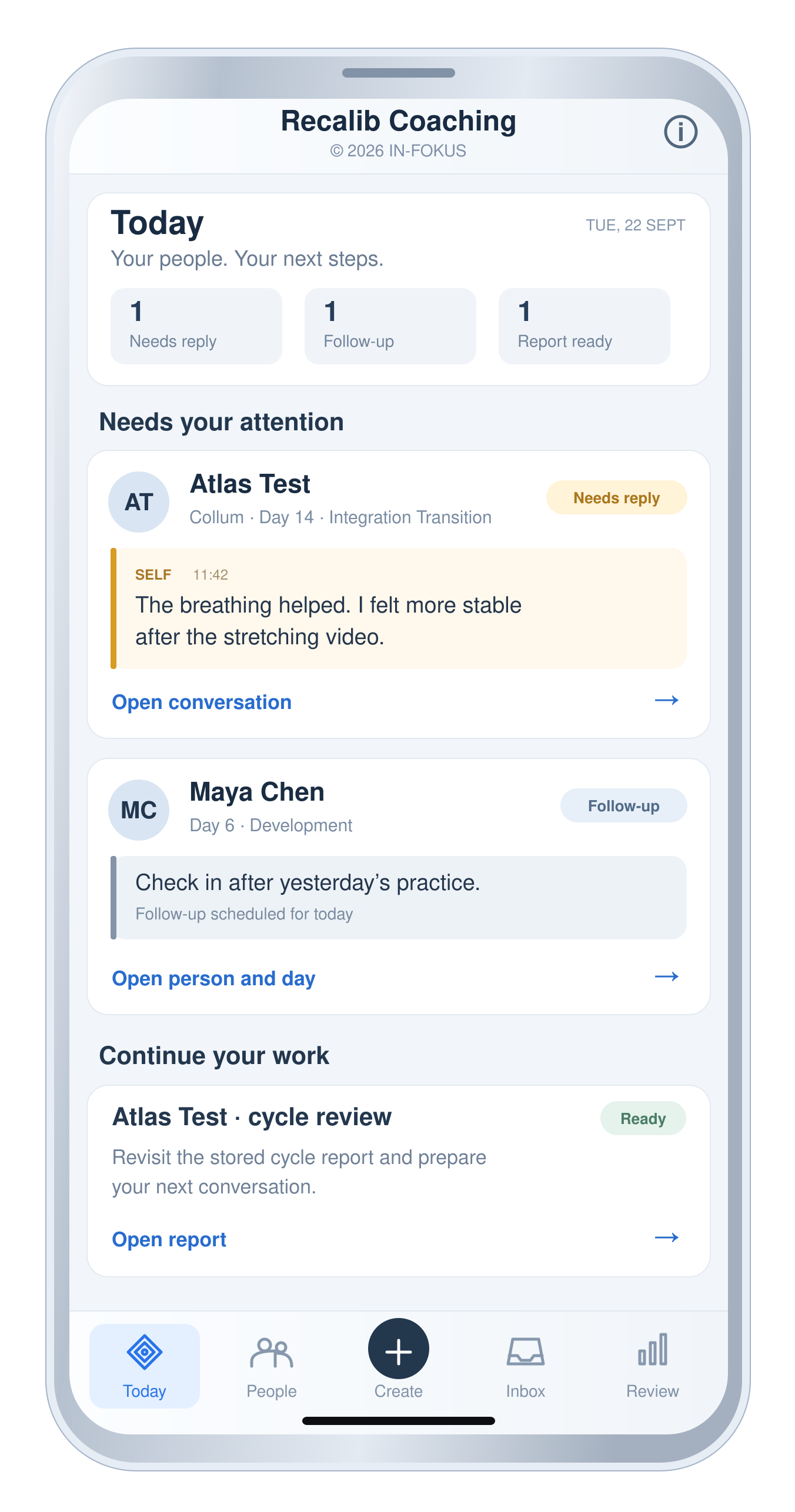Click Open person and day link

pyautogui.click(x=213, y=978)
